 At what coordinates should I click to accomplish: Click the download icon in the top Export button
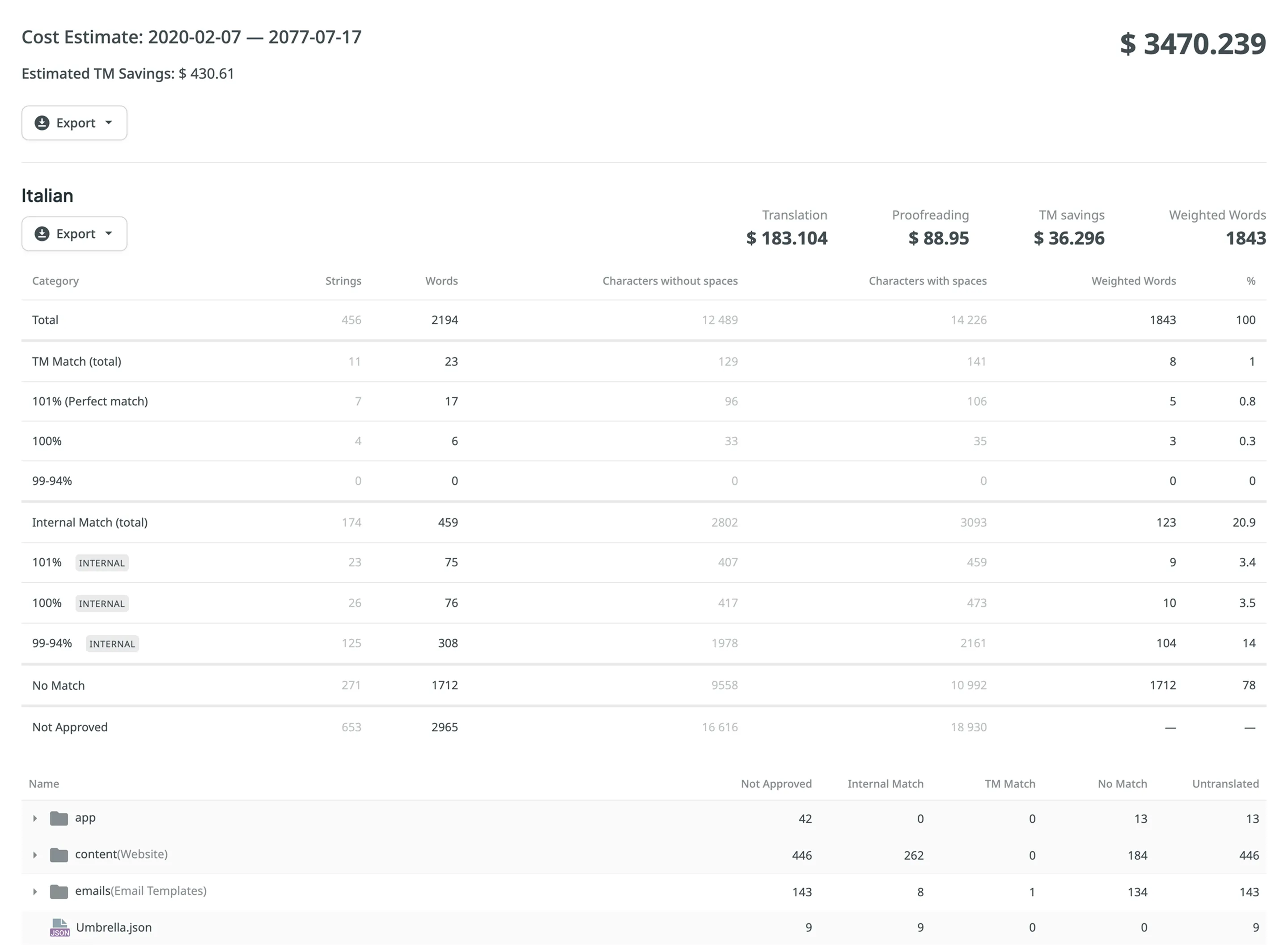(42, 122)
